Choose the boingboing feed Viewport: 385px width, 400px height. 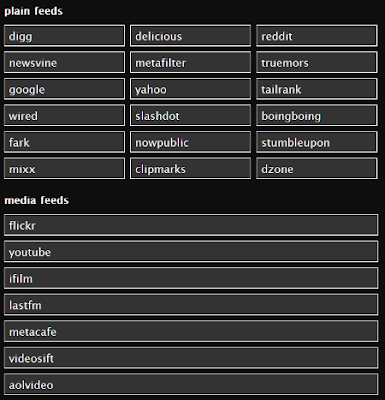pyautogui.click(x=317, y=115)
